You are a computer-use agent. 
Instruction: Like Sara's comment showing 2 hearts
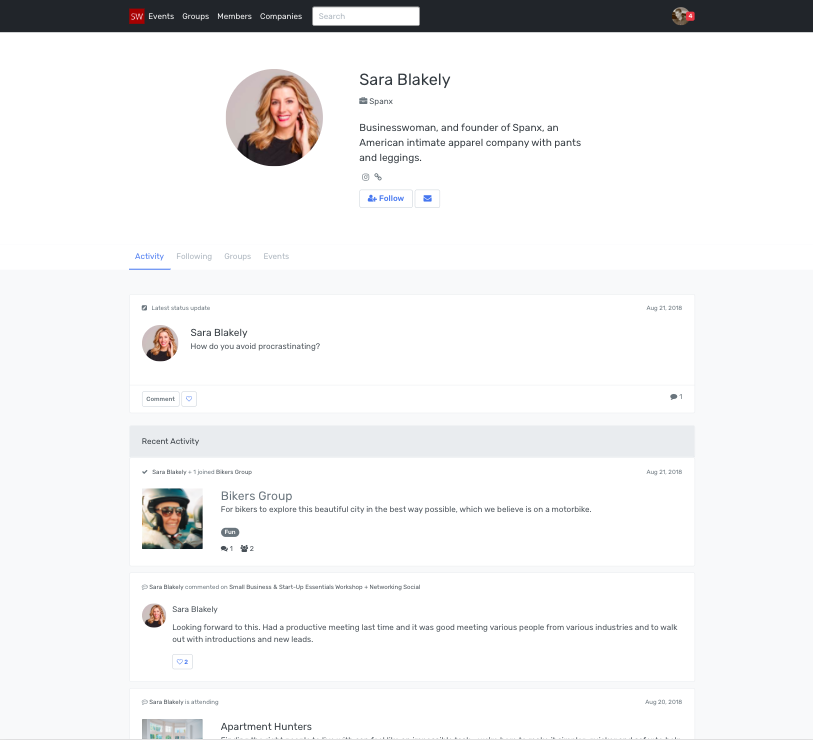[183, 662]
